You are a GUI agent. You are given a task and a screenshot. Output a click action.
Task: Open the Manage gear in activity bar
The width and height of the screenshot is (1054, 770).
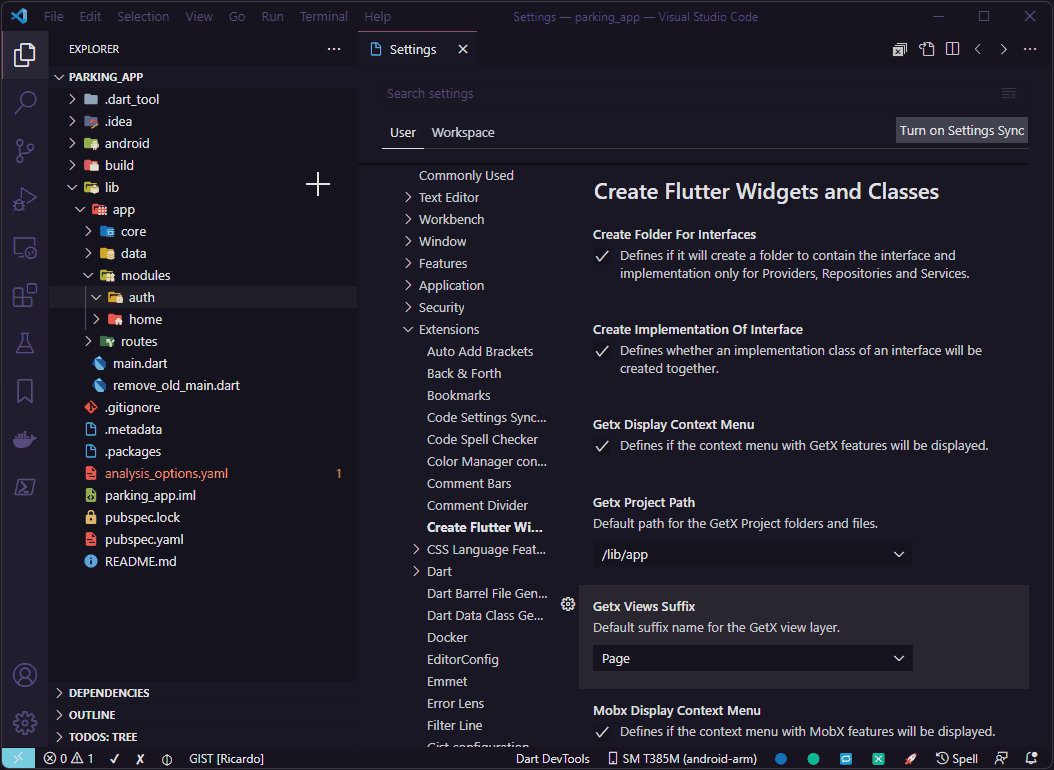click(25, 723)
